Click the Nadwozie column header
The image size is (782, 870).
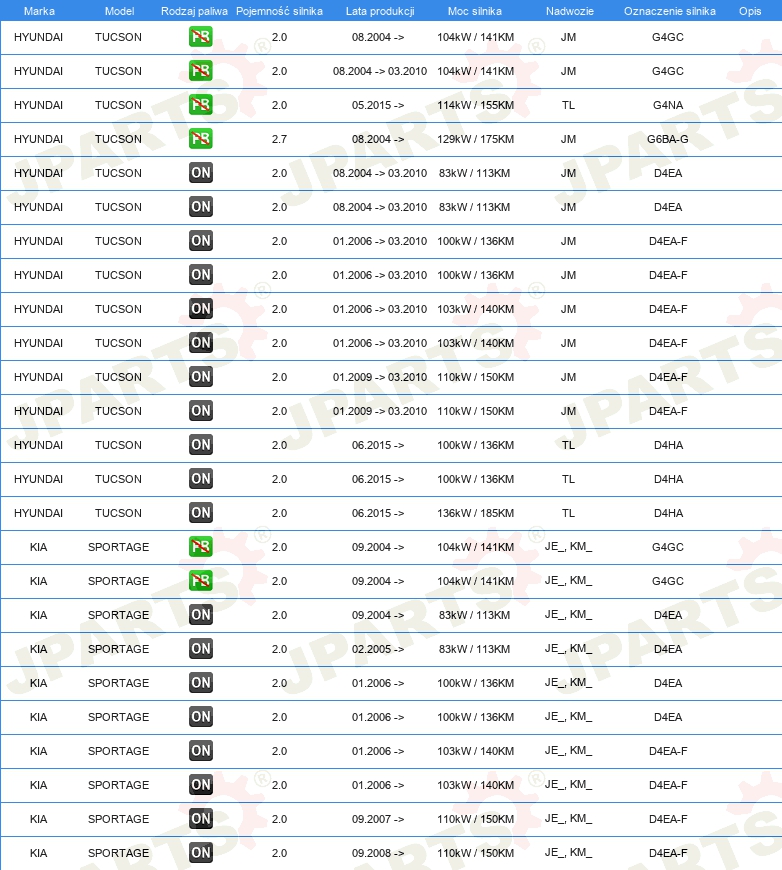569,11
